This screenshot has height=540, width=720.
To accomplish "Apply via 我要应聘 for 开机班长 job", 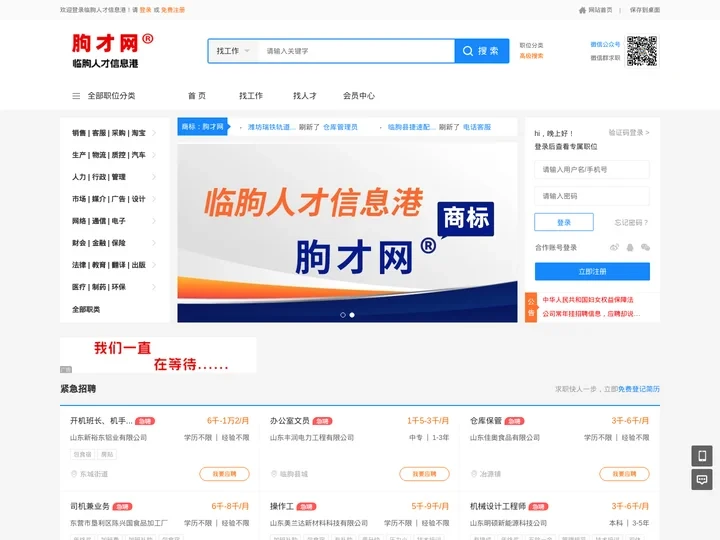I will [x=224, y=474].
